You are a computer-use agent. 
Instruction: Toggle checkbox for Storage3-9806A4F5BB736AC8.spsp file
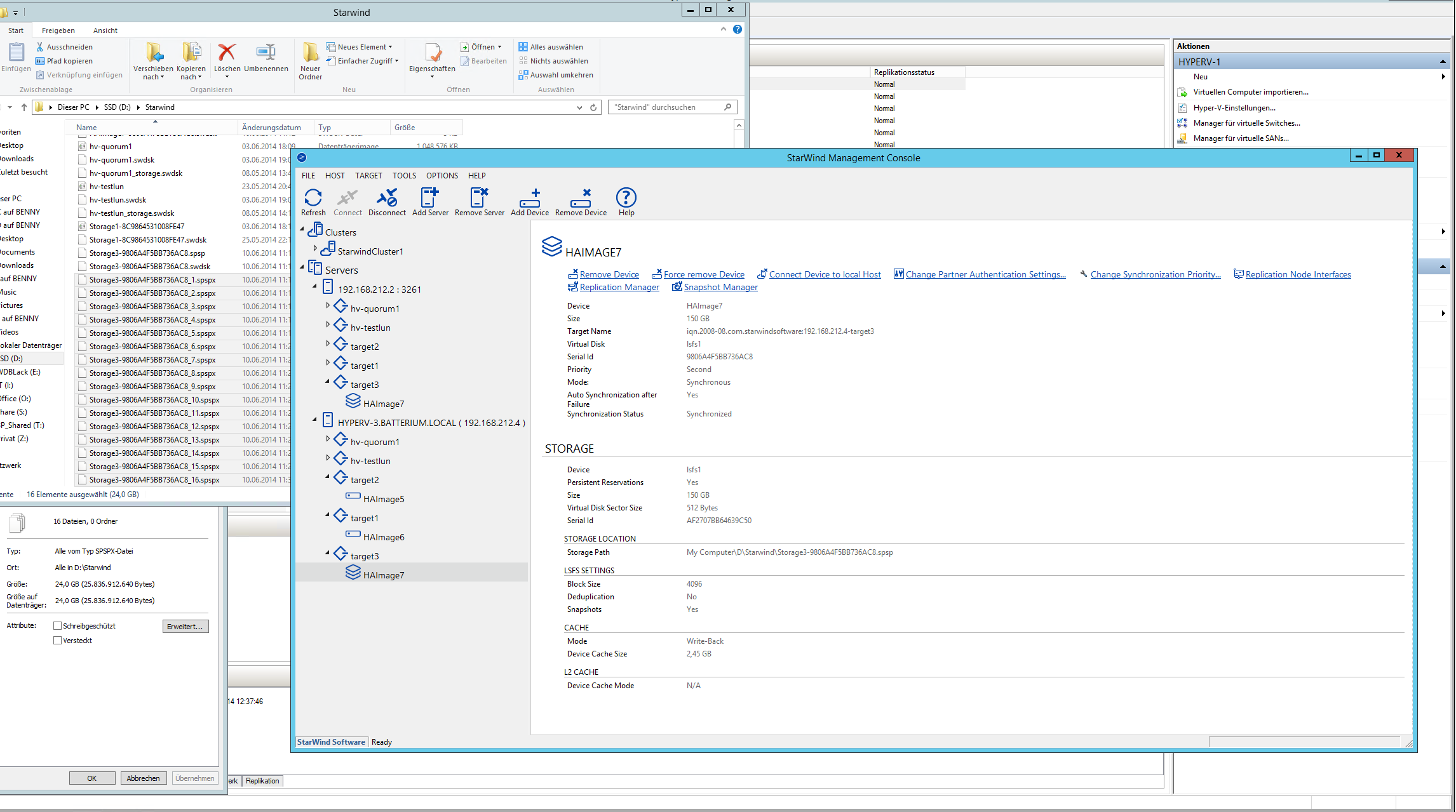click(x=83, y=253)
